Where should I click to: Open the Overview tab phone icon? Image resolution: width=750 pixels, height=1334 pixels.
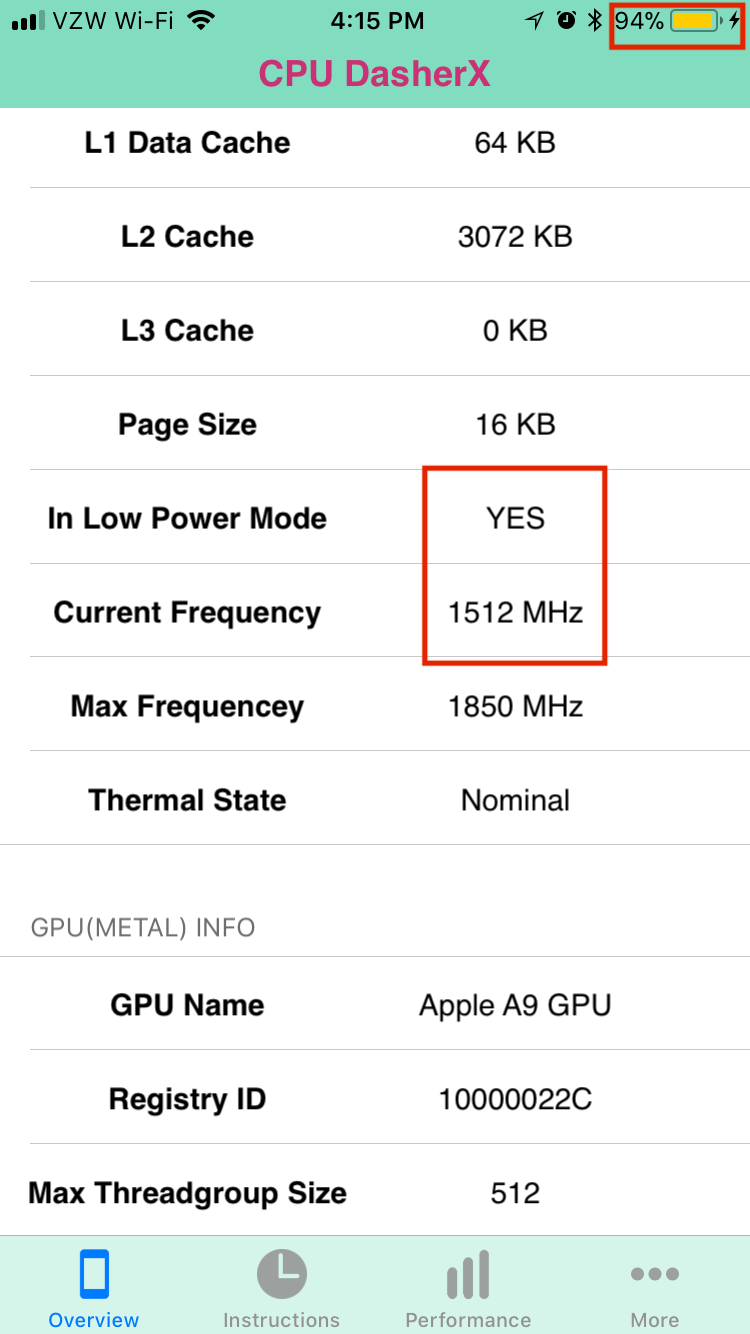tap(94, 1275)
